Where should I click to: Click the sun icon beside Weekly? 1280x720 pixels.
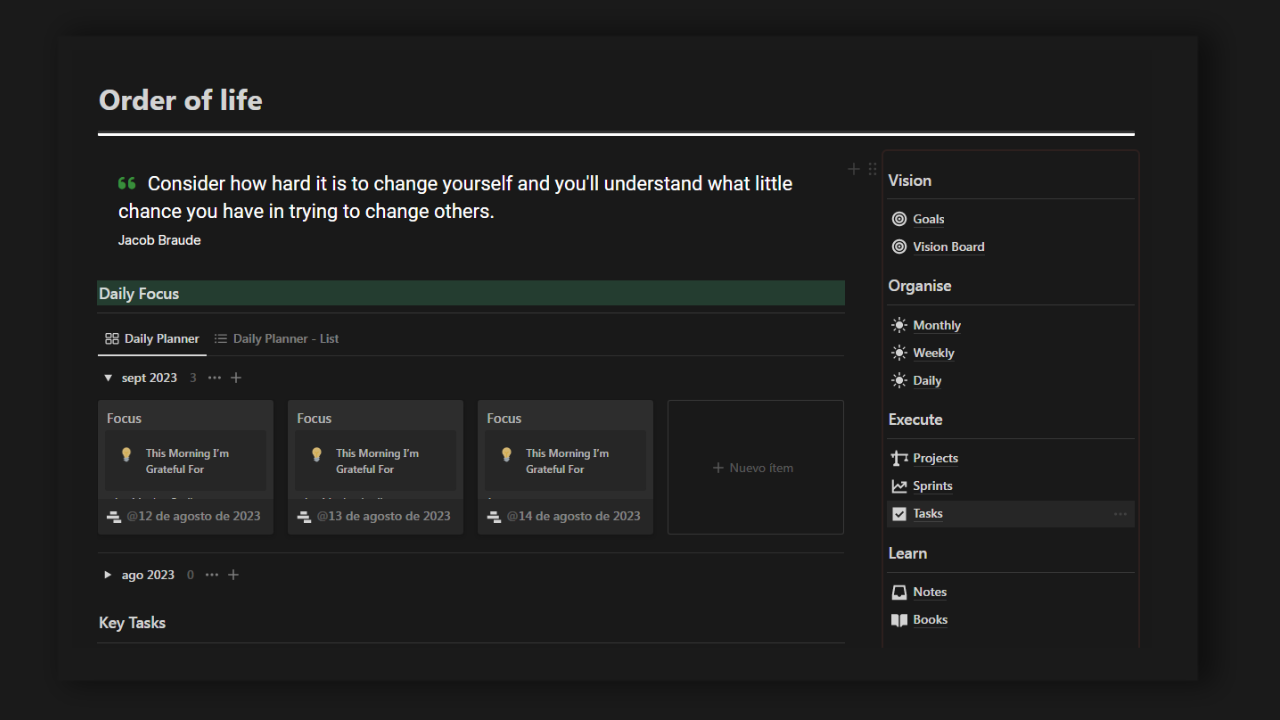coord(899,353)
